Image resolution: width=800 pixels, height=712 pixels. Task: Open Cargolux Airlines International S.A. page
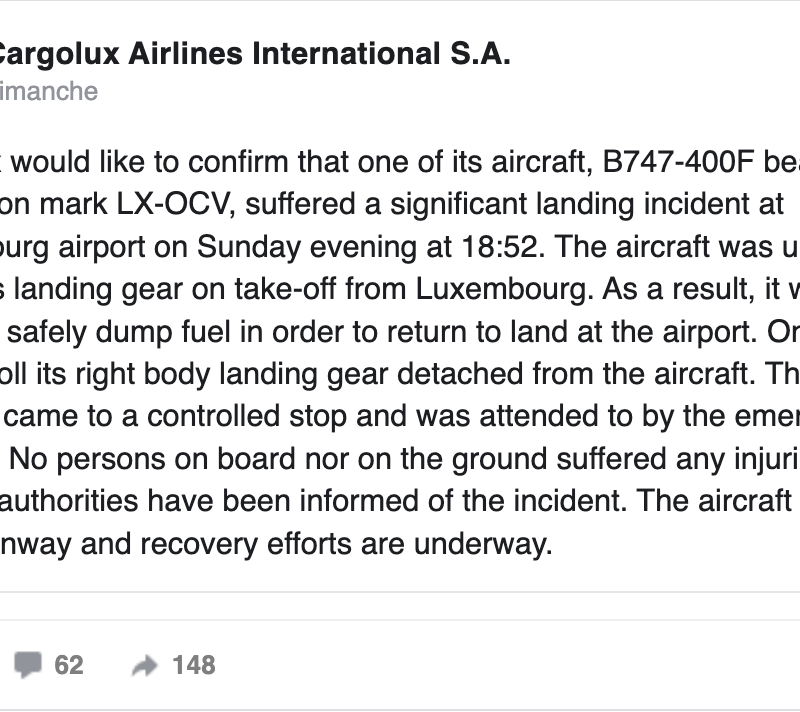tap(252, 54)
